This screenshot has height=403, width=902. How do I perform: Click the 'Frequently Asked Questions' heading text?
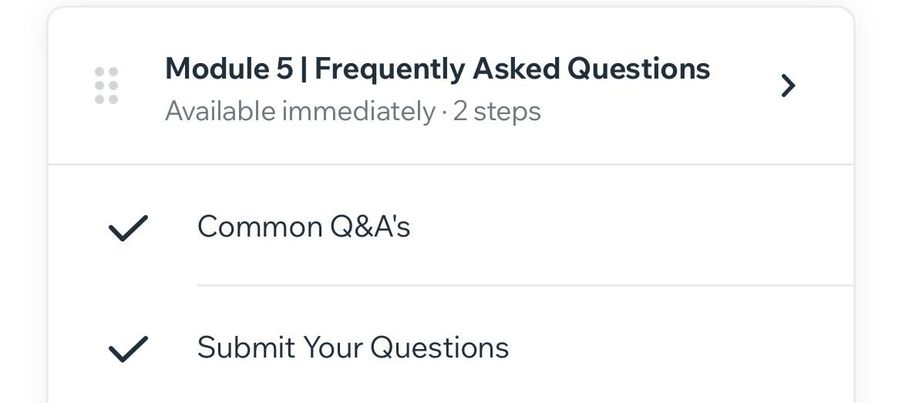512,69
